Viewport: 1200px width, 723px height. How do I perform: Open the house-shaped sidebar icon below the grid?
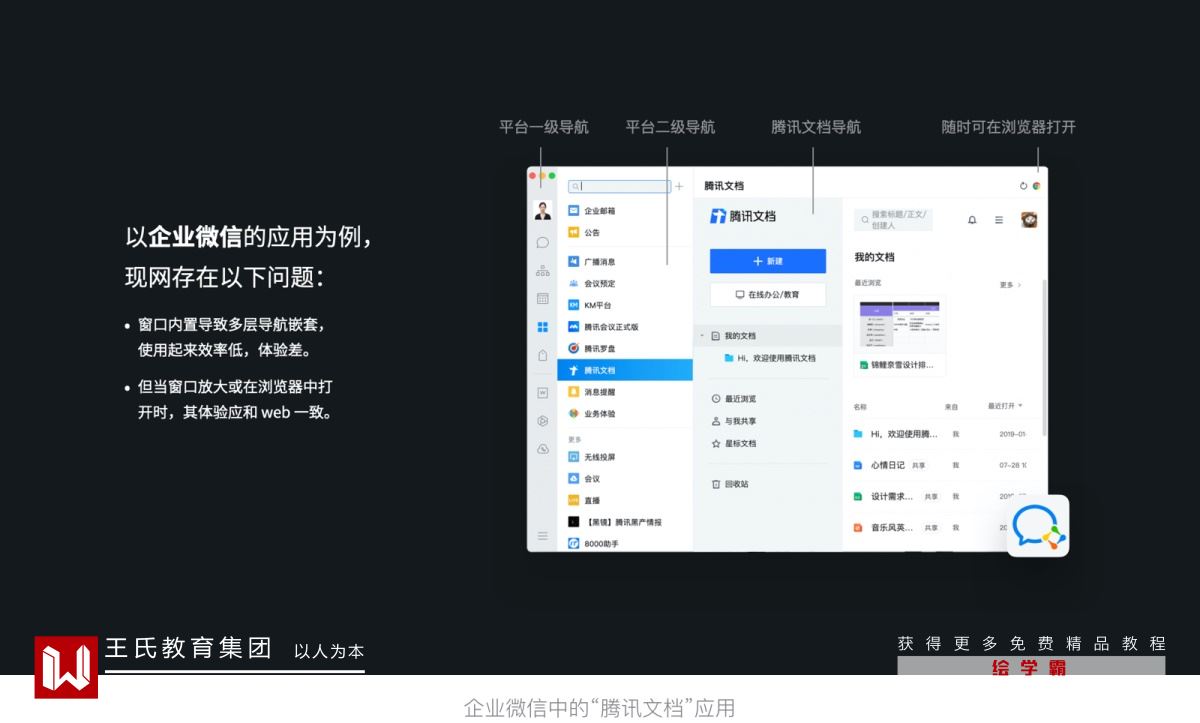pyautogui.click(x=543, y=355)
